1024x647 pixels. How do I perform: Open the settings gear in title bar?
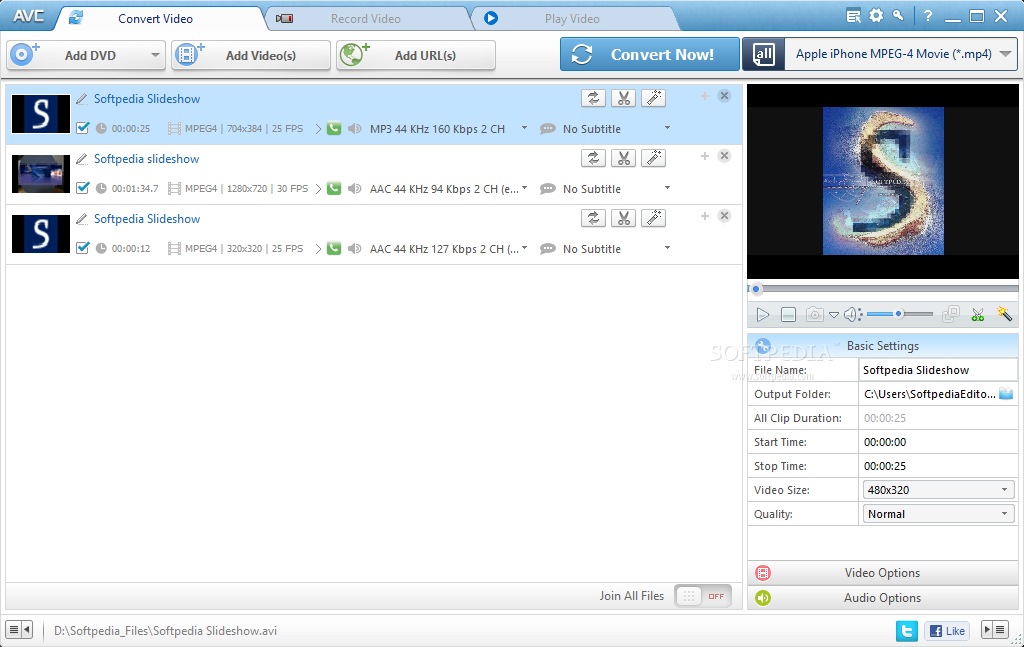pyautogui.click(x=876, y=16)
